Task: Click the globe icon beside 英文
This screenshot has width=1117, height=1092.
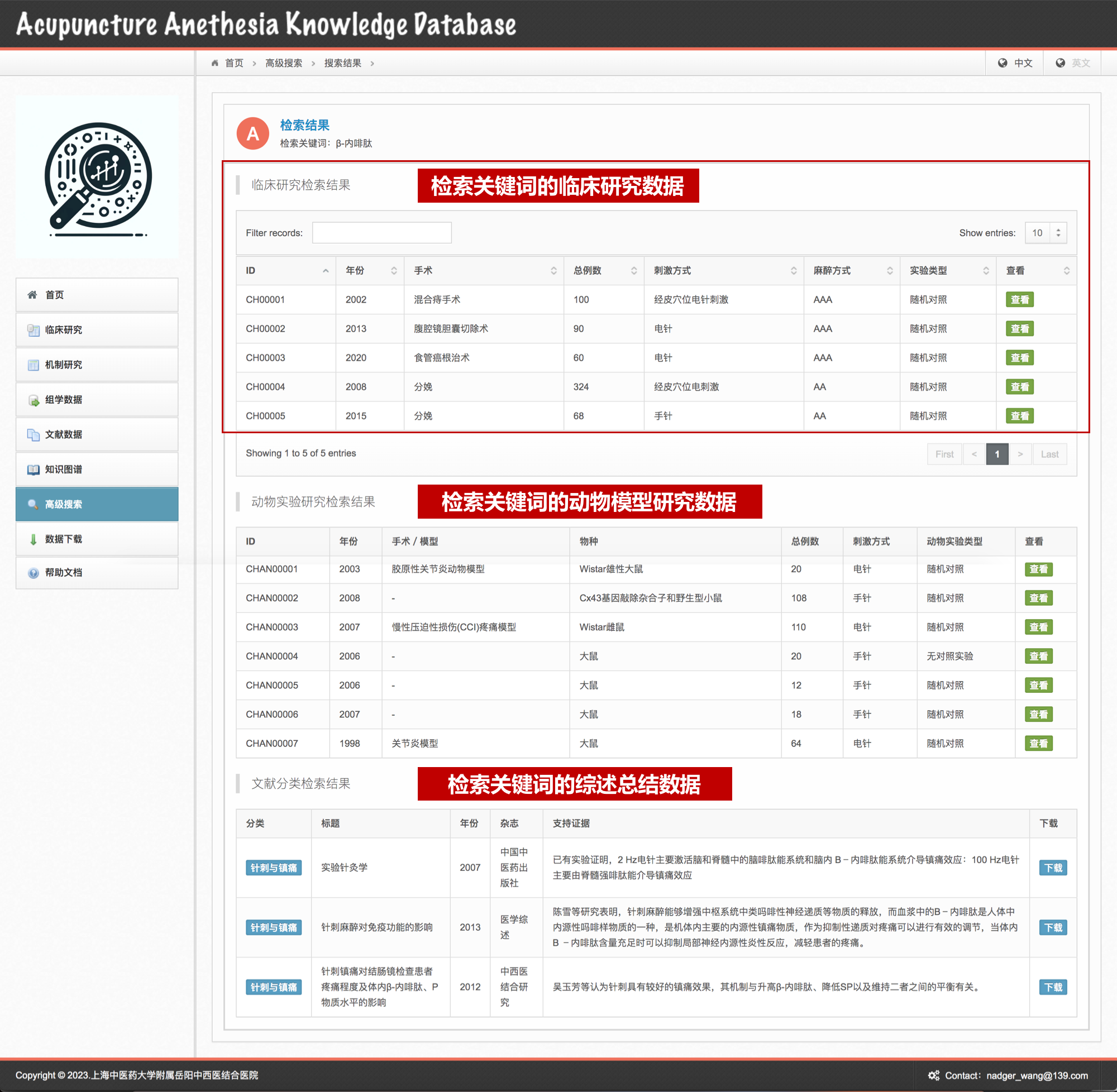Action: tap(1060, 63)
